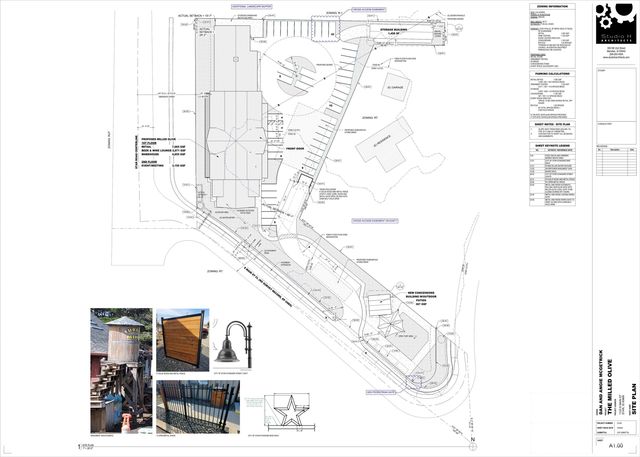This screenshot has height=457, width=640.
Task: Click the Studio H Architects gear logo
Action: pyautogui.click(x=616, y=23)
